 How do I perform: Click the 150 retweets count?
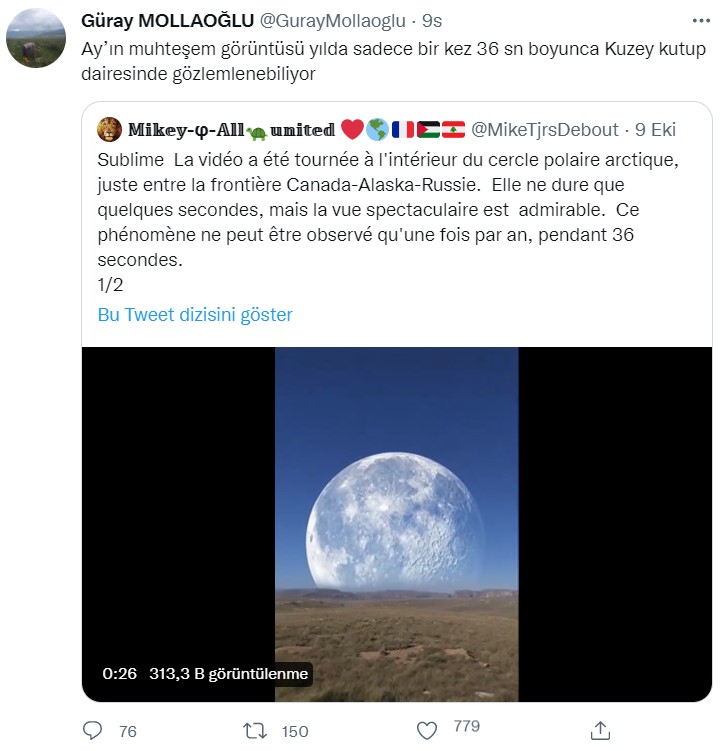click(x=295, y=731)
